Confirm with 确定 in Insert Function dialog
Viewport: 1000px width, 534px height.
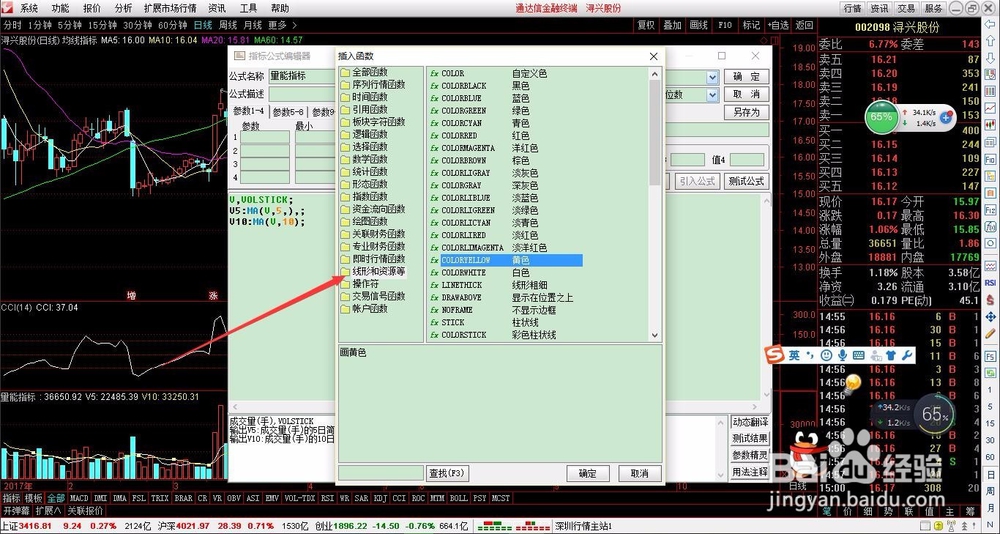588,473
